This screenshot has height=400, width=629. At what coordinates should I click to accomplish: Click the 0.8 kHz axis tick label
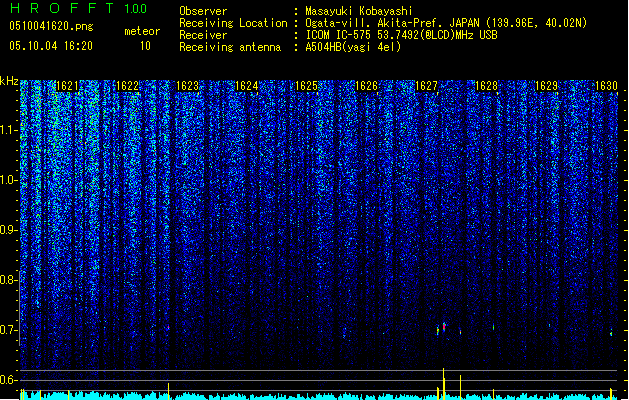click(x=8, y=280)
